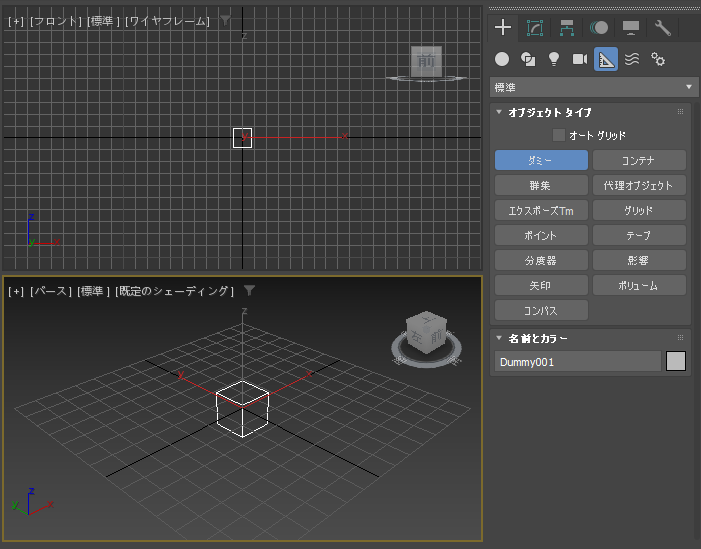Click the 矢印 helper button

click(x=541, y=285)
